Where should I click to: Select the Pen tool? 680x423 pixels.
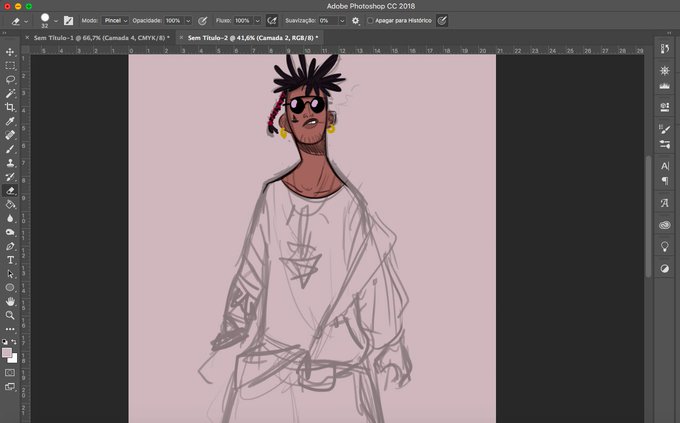click(10, 246)
